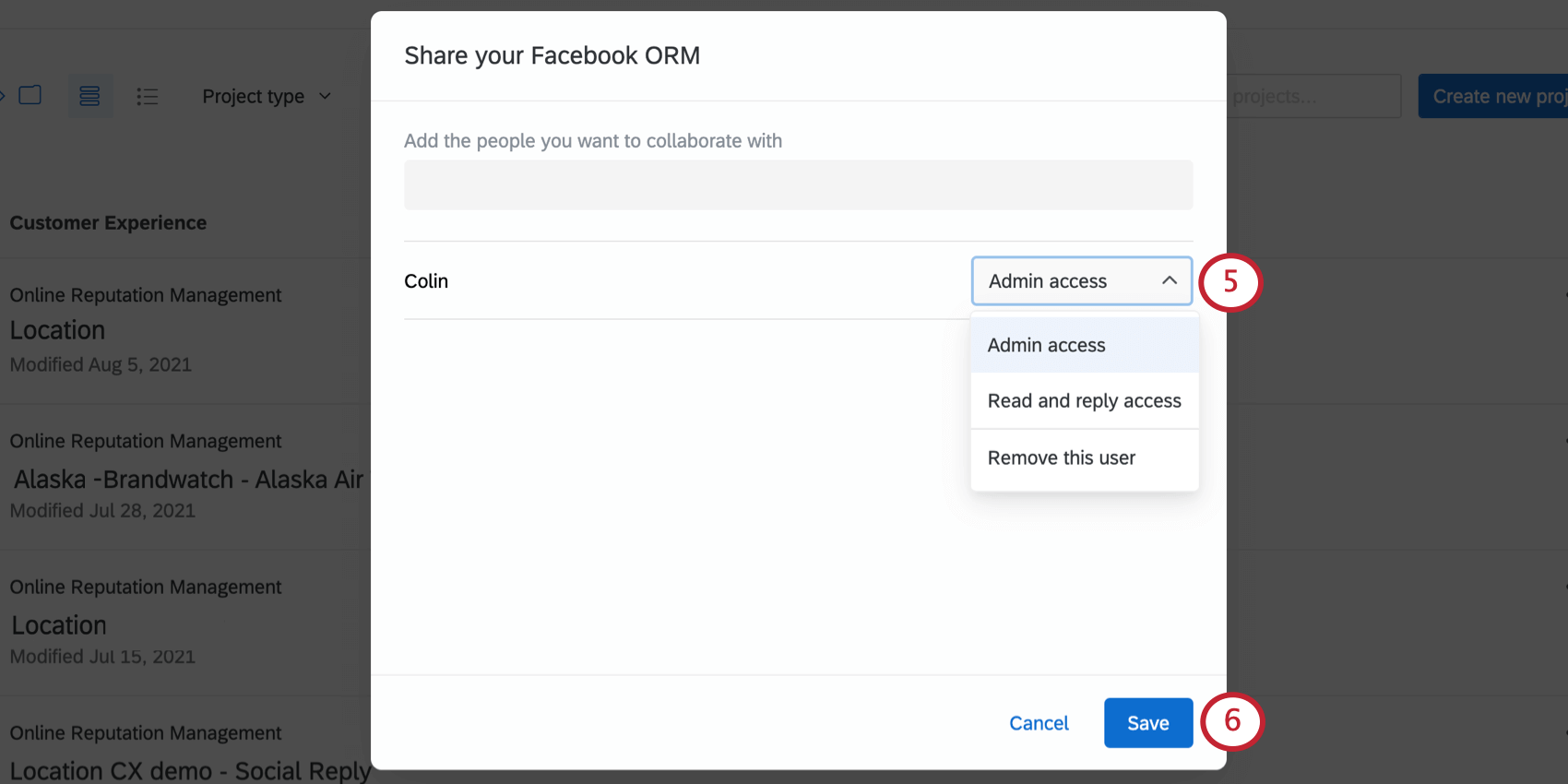Click the folder icon in the projects toolbar
The height and width of the screenshot is (784, 1568).
tap(30, 96)
